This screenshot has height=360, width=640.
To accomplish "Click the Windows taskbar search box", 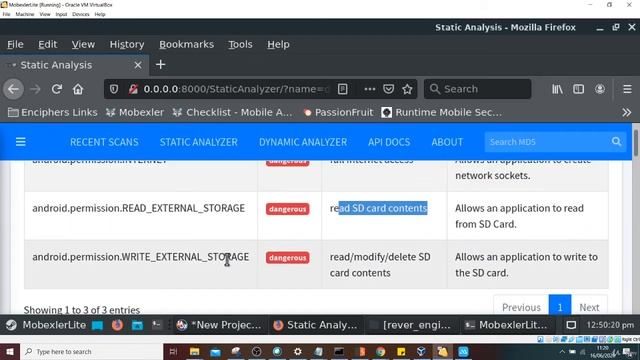I will click(x=91, y=351).
